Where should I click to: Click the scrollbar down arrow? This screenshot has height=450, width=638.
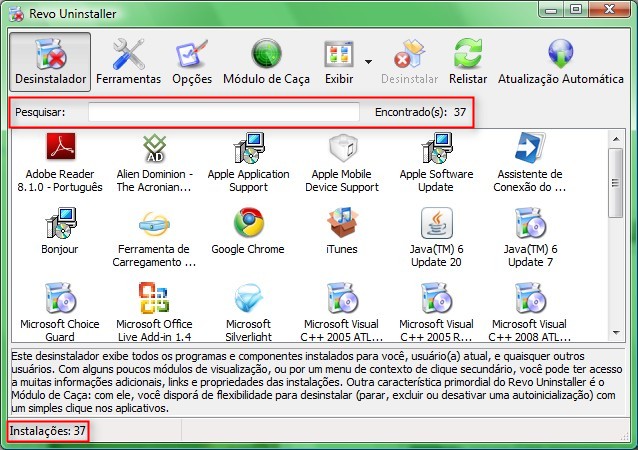(x=616, y=333)
